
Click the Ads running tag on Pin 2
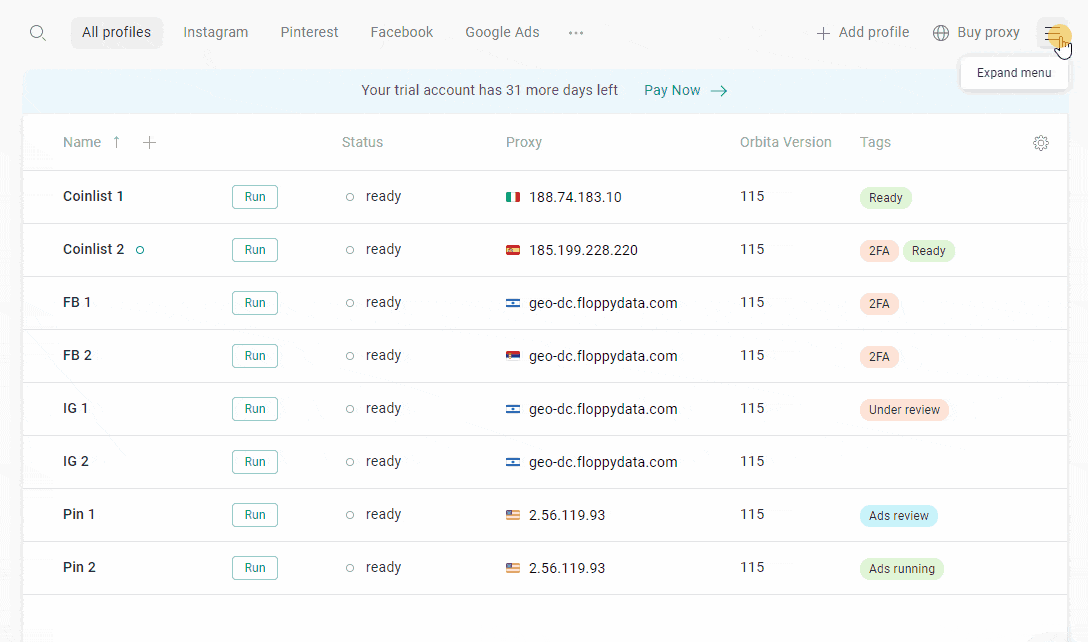click(901, 569)
